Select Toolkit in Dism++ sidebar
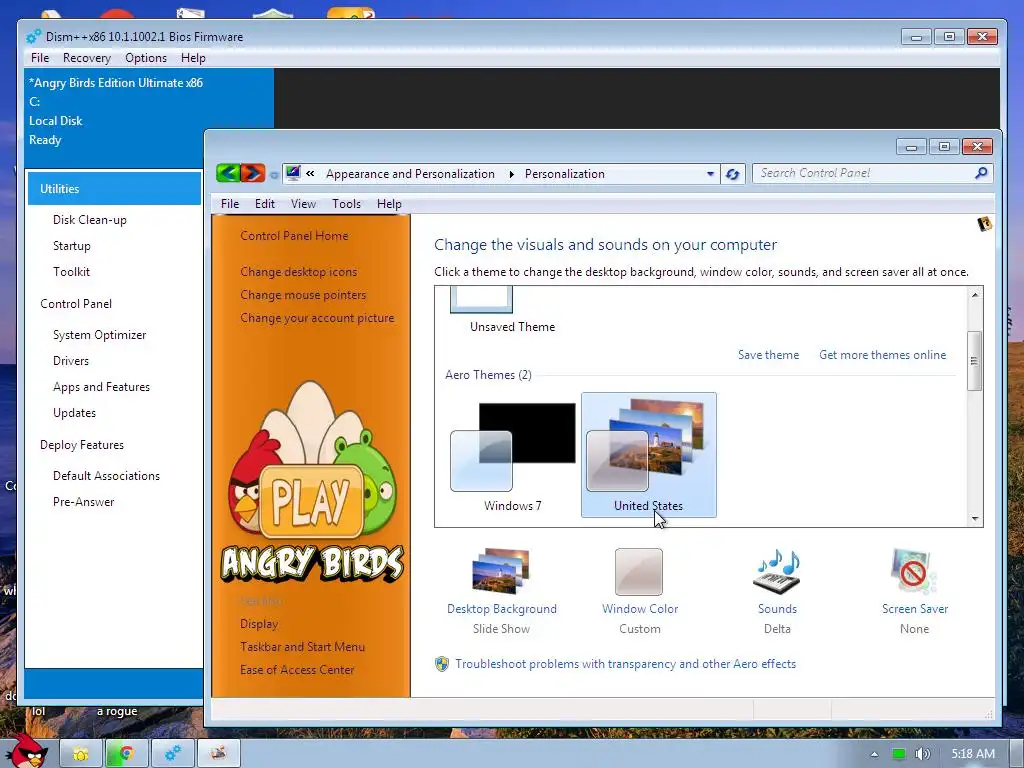Screen dimensions: 1024x768 click(x=71, y=272)
